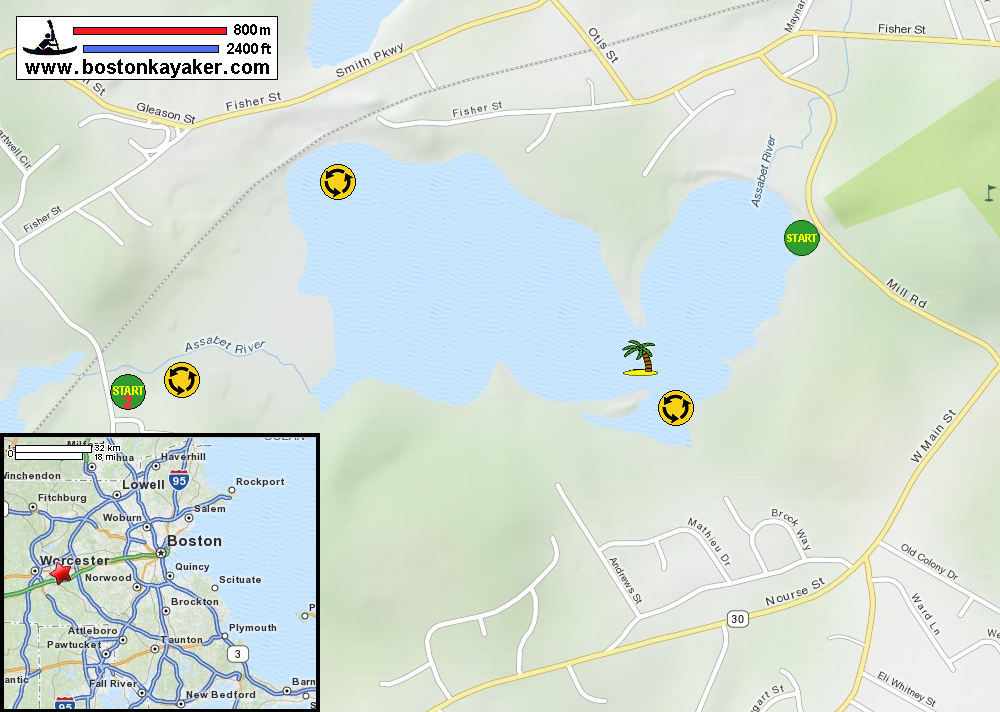Click the Otis St street label

[x=603, y=45]
